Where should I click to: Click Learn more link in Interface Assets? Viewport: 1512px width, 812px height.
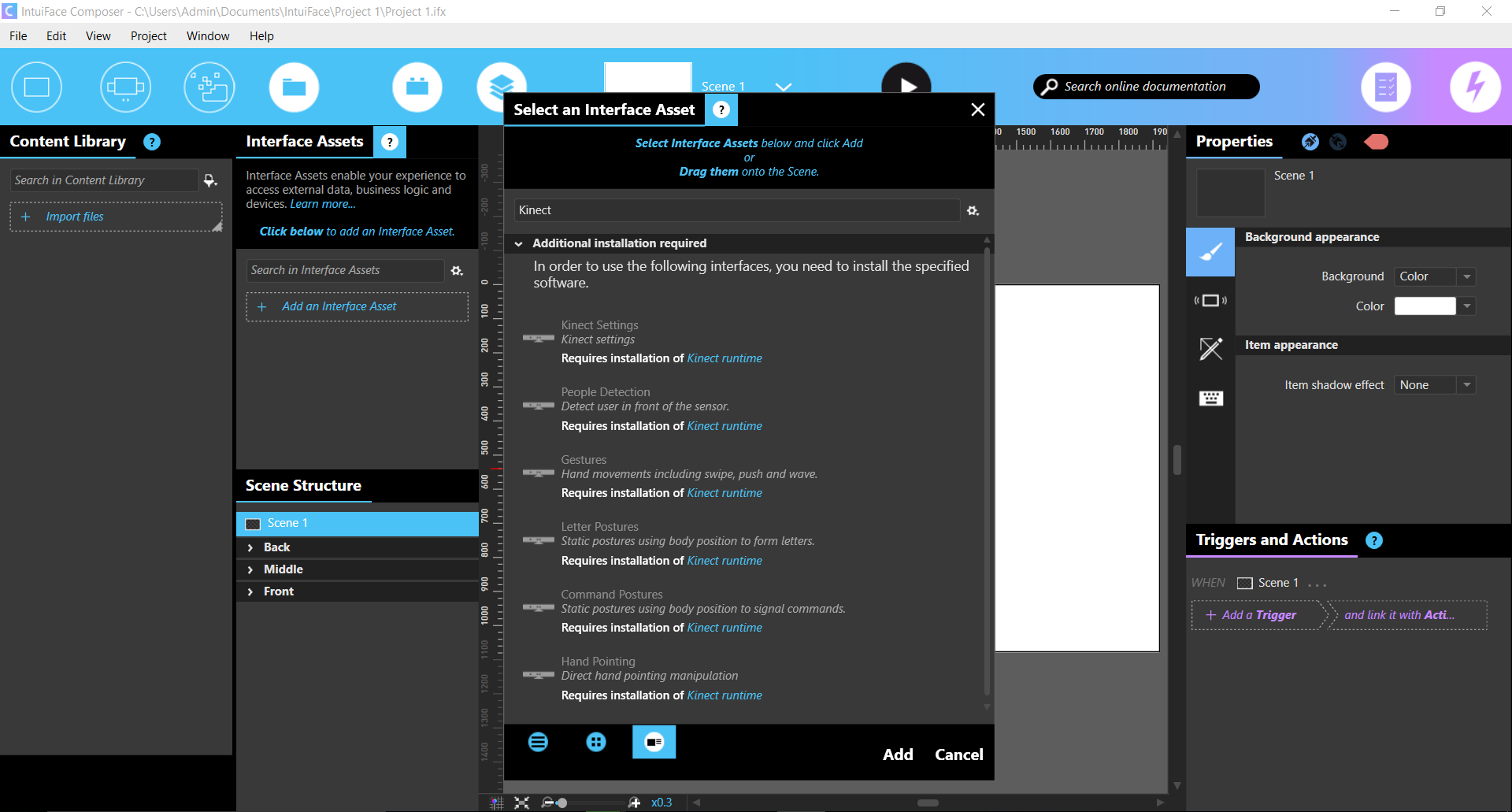[x=323, y=204]
